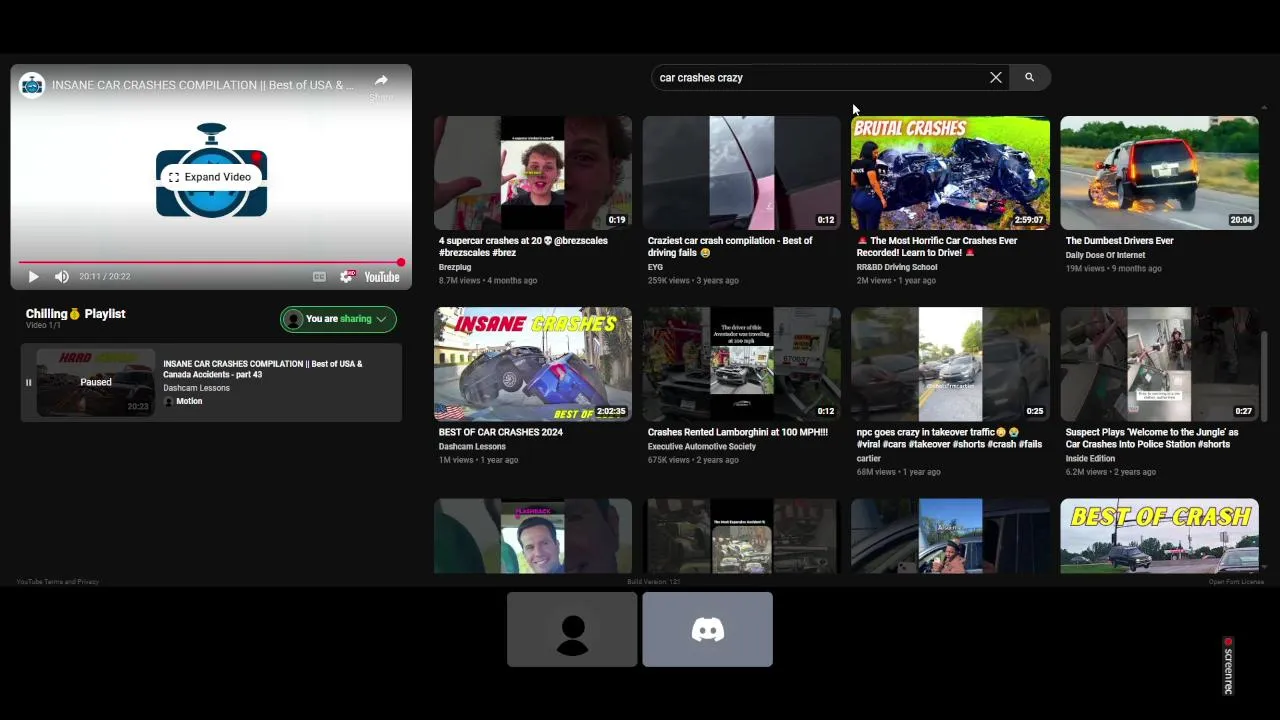Click title 'Craziest car crash compilation'
This screenshot has height=720, width=1280.
tap(730, 247)
